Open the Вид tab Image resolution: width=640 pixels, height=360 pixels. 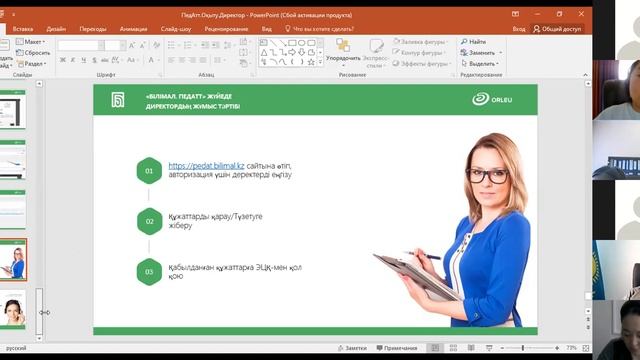click(267, 29)
